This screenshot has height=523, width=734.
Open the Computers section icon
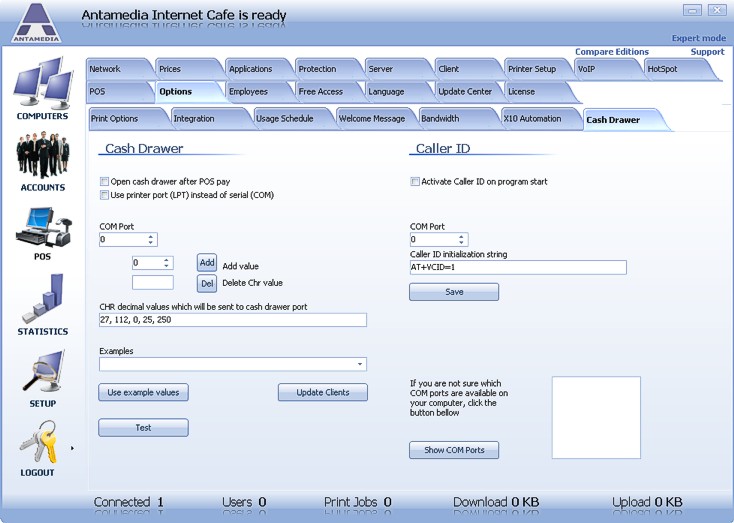[43, 82]
